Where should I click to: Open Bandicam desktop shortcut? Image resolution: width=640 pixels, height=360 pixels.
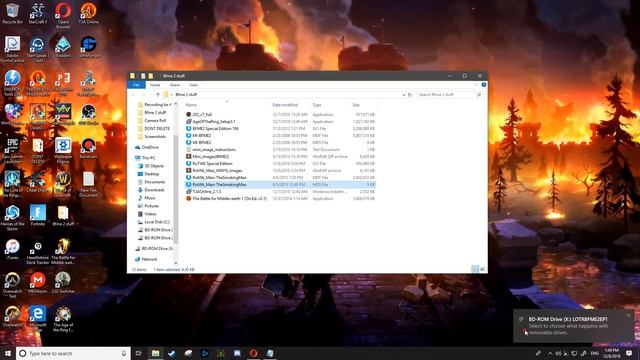click(88, 148)
